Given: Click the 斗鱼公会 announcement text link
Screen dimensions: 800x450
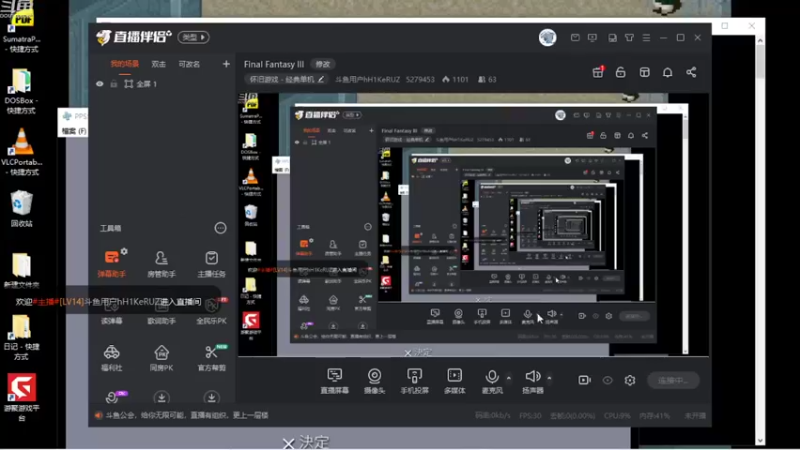Looking at the screenshot, I should pos(187,415).
